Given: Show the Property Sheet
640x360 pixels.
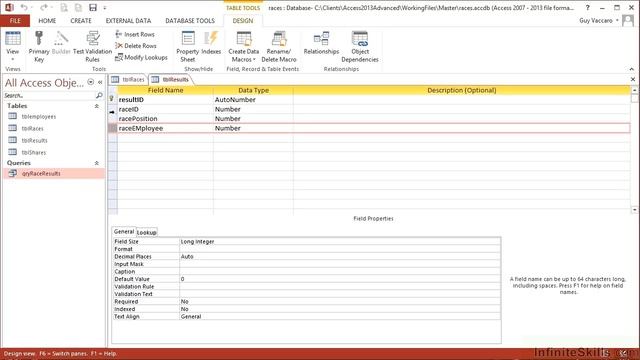Looking at the screenshot, I should point(188,47).
